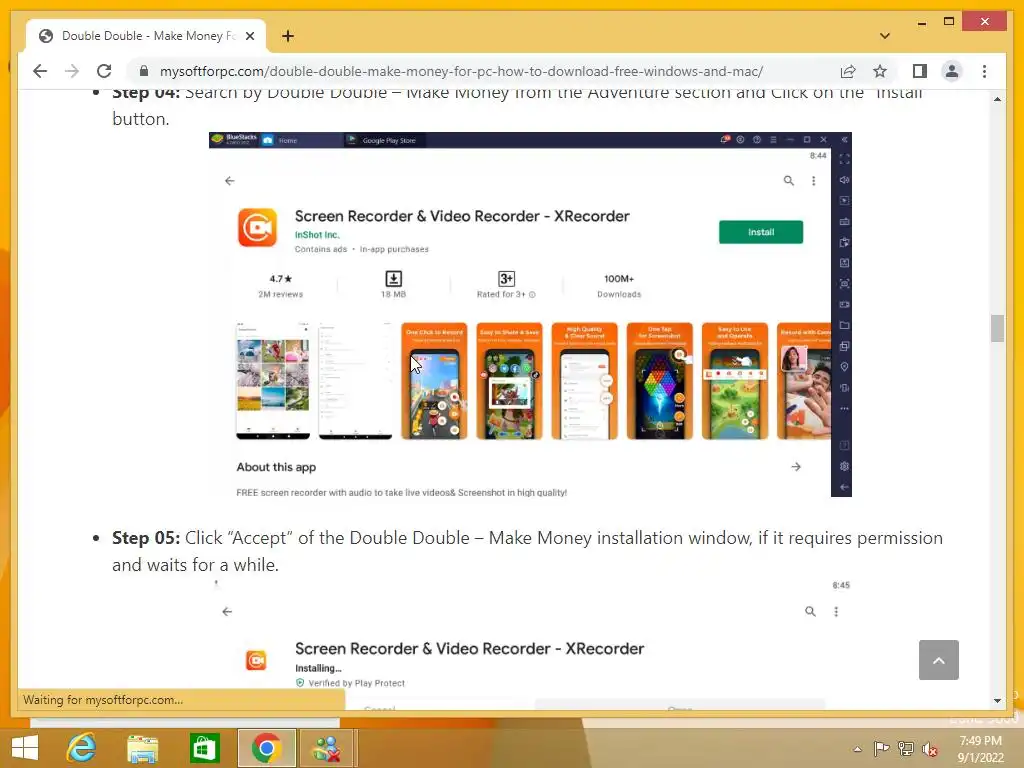This screenshot has width=1024, height=768.
Task: Click the small XRecorder icon beside Installing
Action: [256, 660]
